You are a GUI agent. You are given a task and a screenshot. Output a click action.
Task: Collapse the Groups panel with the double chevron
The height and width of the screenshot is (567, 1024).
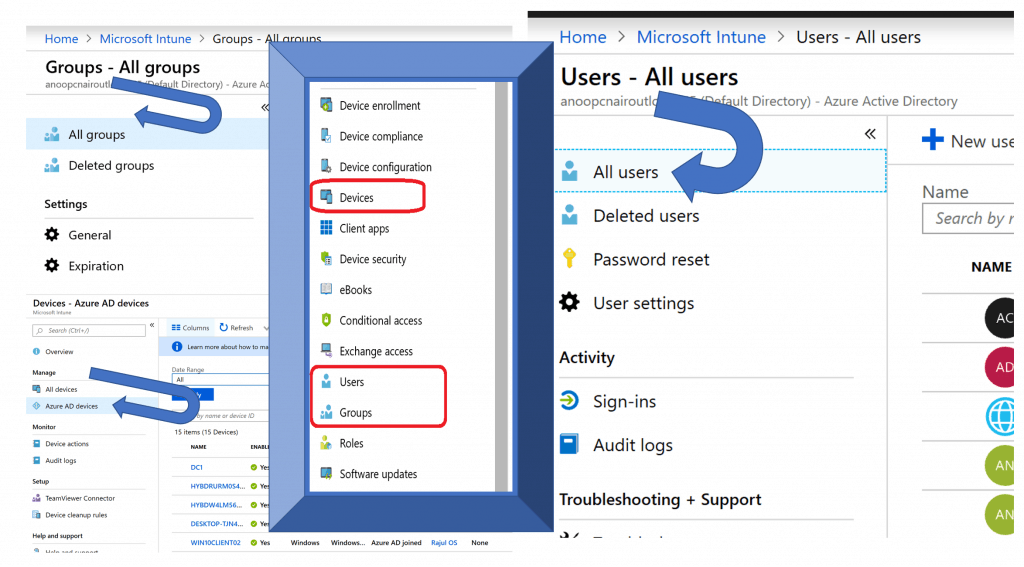pyautogui.click(x=264, y=107)
